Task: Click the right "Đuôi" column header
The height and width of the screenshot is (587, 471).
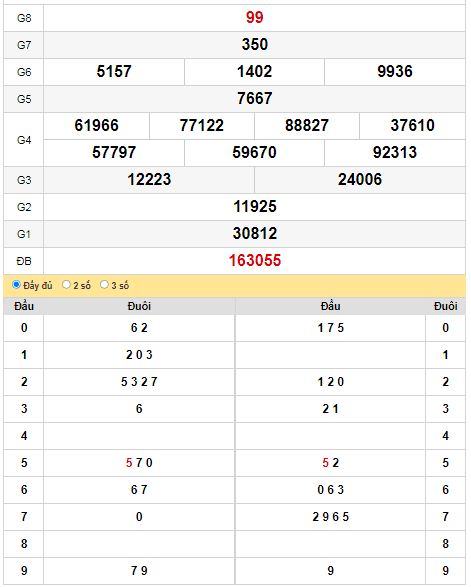Action: 445,306
